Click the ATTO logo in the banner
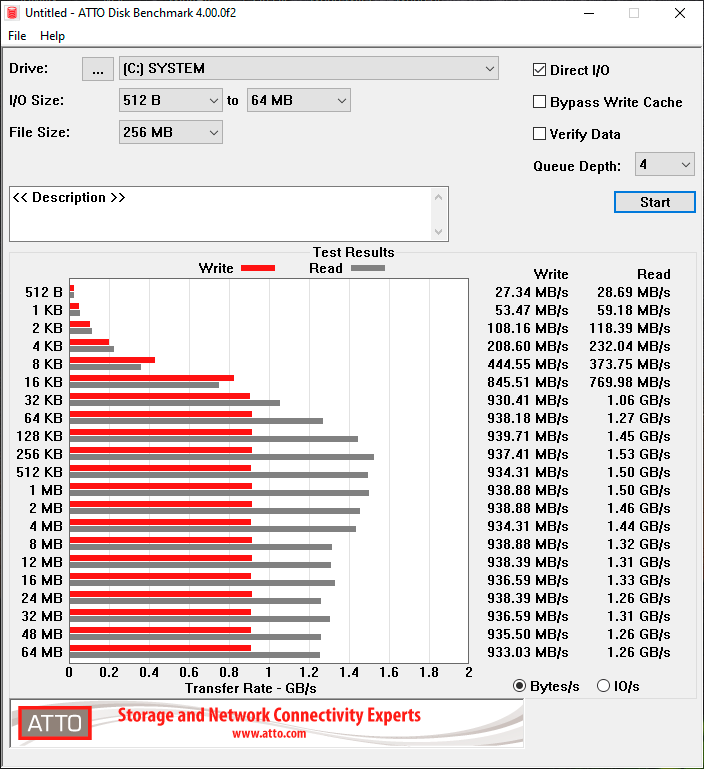The image size is (704, 769). coord(55,723)
